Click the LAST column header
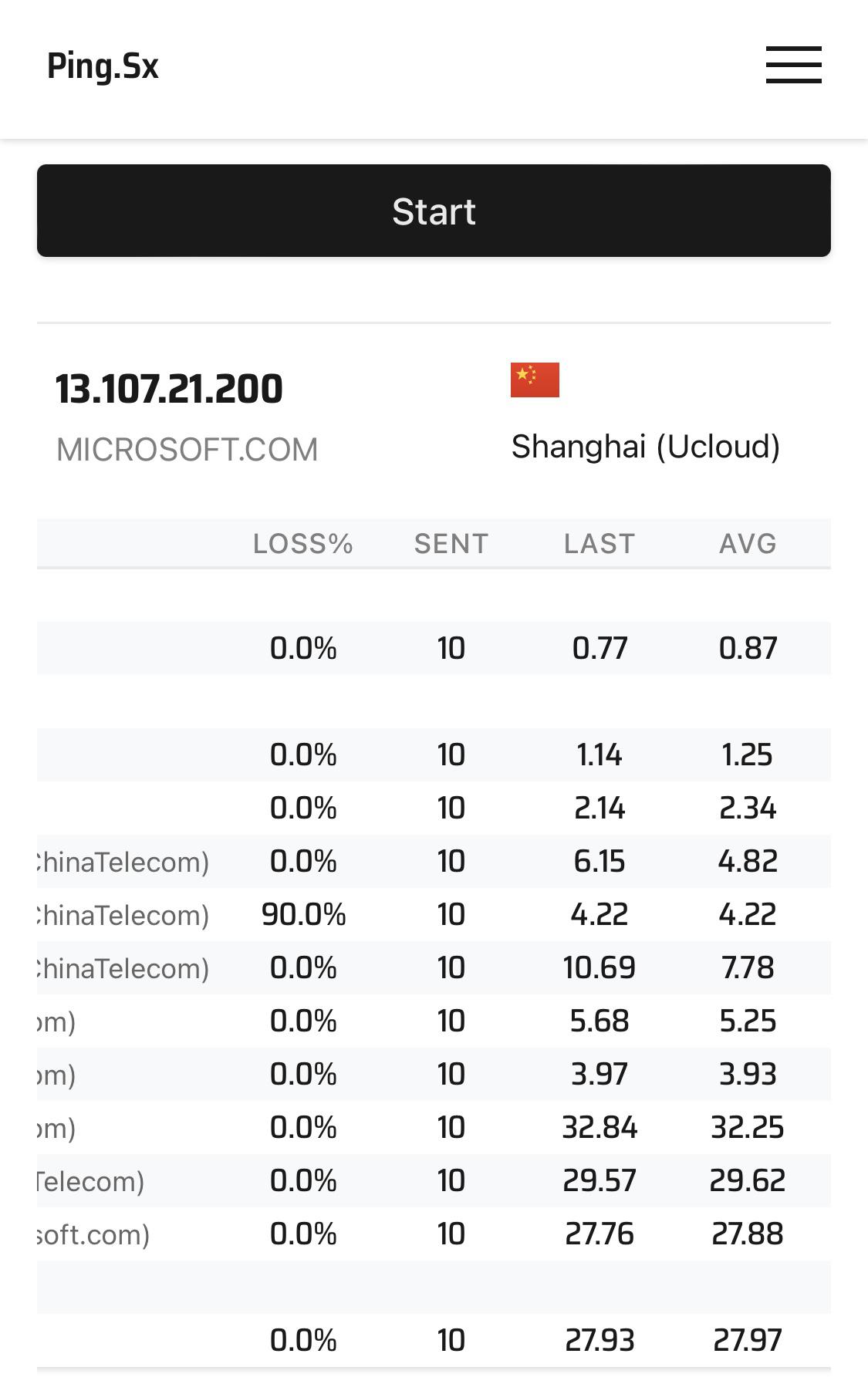Image resolution: width=868 pixels, height=1384 pixels. pyautogui.click(x=599, y=544)
